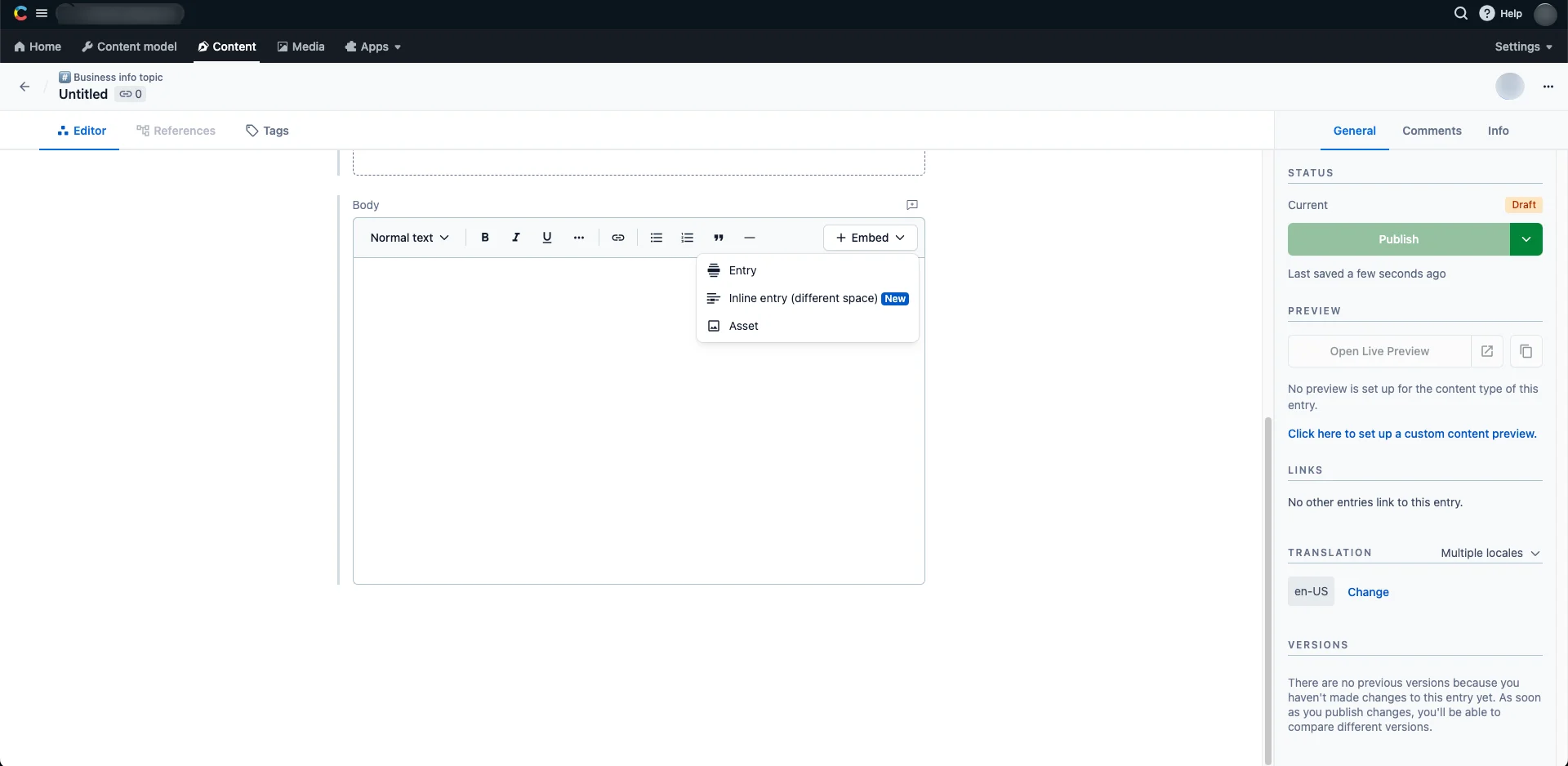Click 'Last saved a few seconds ago' text
The height and width of the screenshot is (766, 1568).
click(1366, 274)
